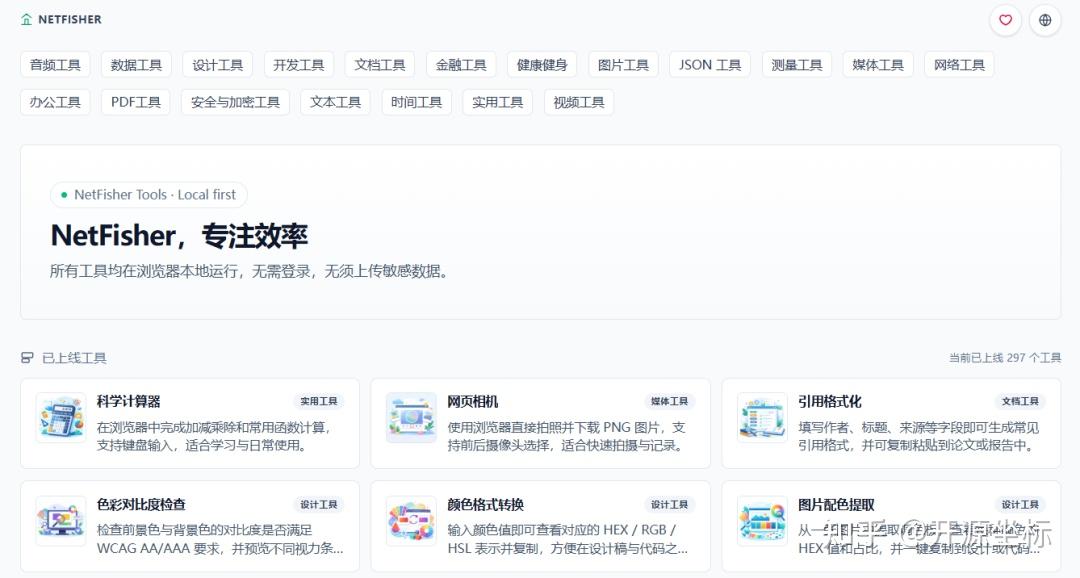The width and height of the screenshot is (1080, 578).
Task: Click the 设计工具 tag on 色彩对比度检查
Action: click(319, 504)
